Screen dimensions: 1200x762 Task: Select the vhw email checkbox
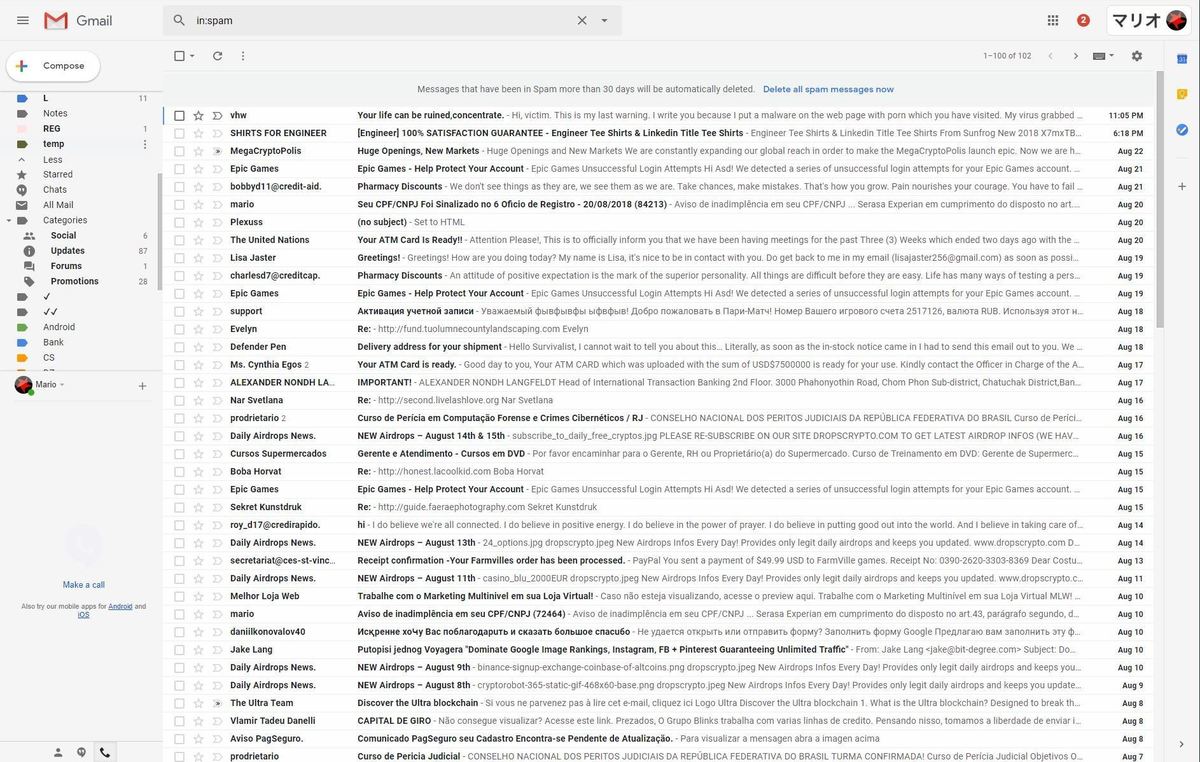coord(179,115)
